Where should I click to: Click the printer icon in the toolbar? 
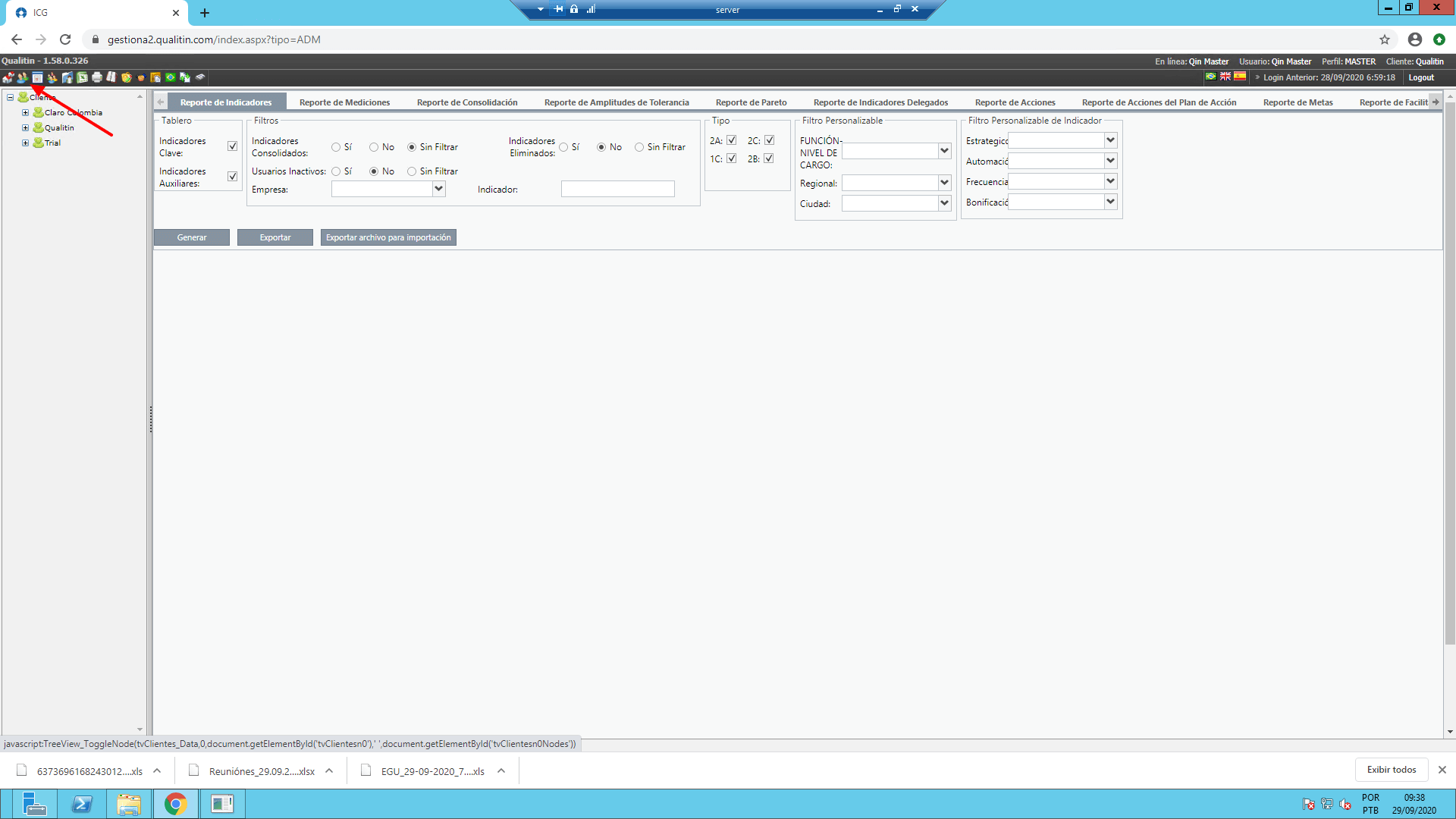pos(97,77)
